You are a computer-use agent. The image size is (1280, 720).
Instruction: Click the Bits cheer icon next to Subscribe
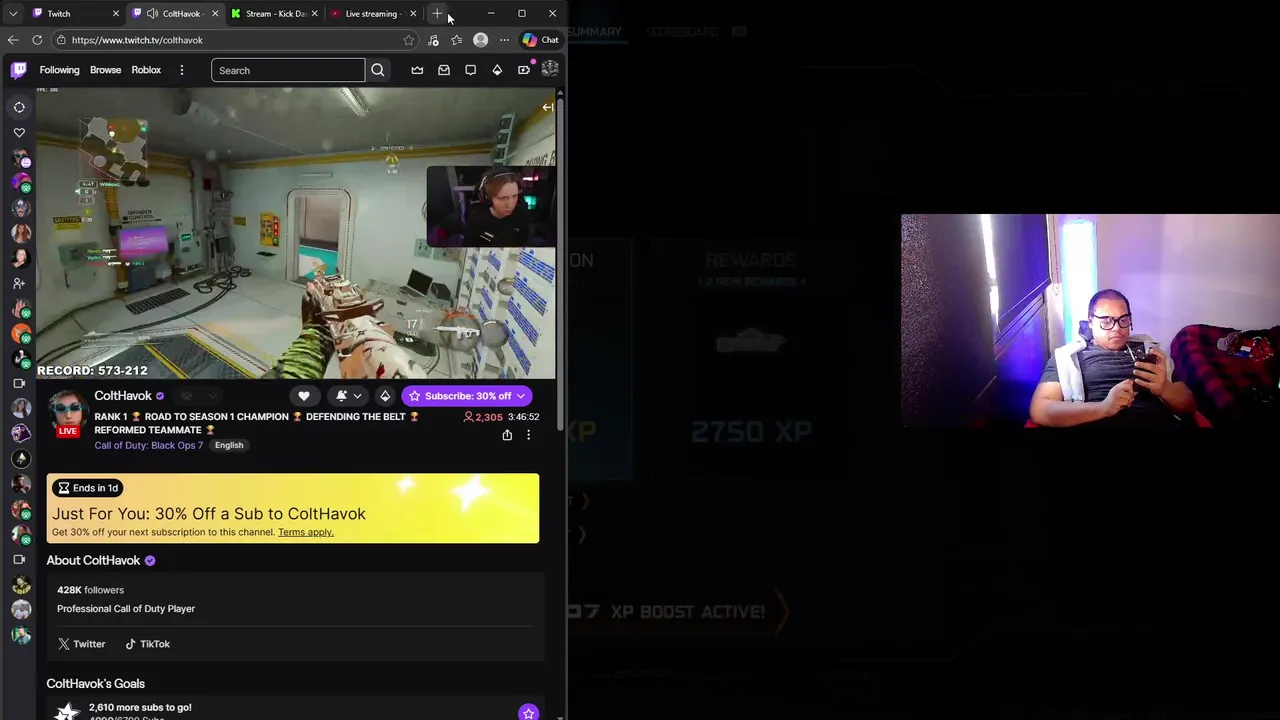pos(385,396)
